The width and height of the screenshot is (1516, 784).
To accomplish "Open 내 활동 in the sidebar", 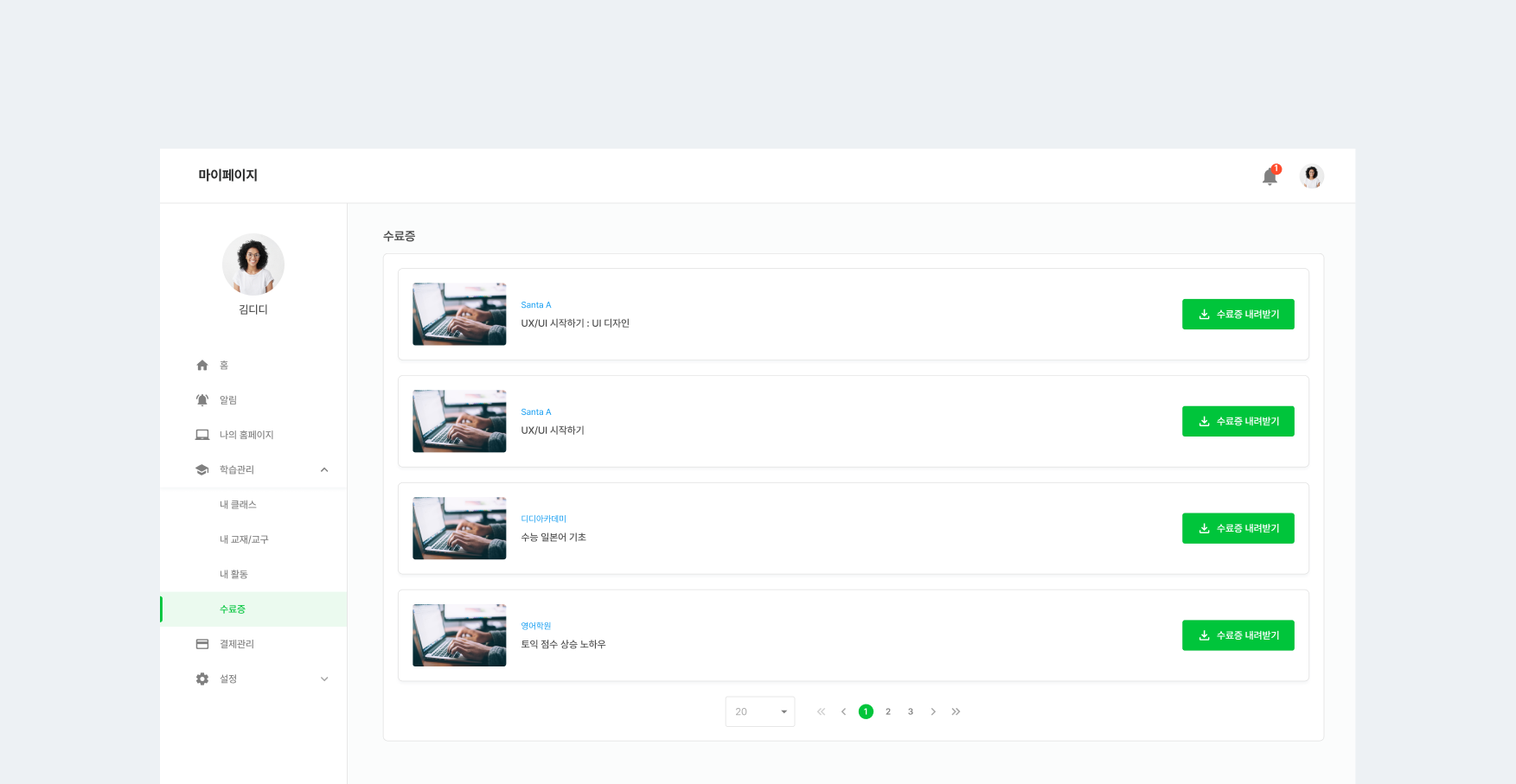I will [233, 575].
